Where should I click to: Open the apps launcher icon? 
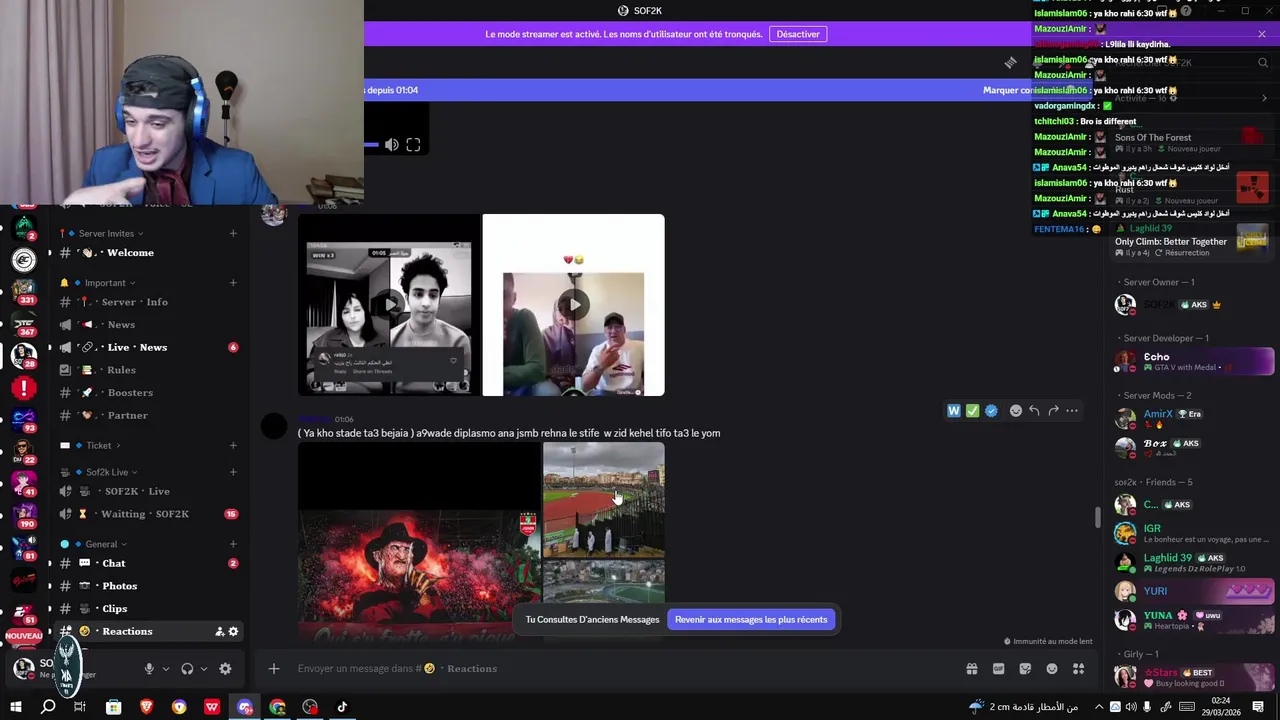(x=1079, y=669)
